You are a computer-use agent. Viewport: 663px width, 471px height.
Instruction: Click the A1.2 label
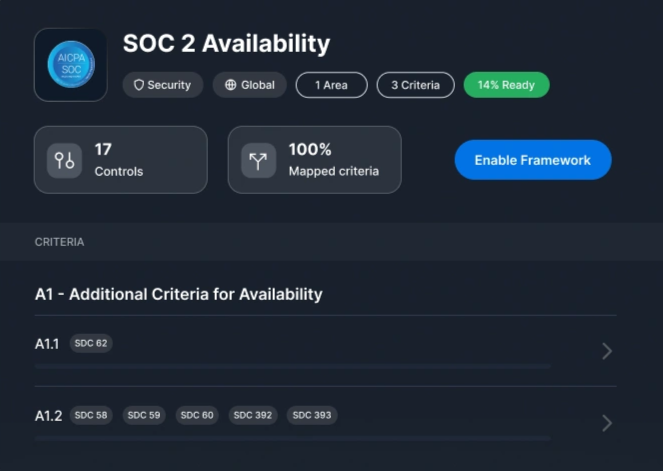(x=48, y=416)
